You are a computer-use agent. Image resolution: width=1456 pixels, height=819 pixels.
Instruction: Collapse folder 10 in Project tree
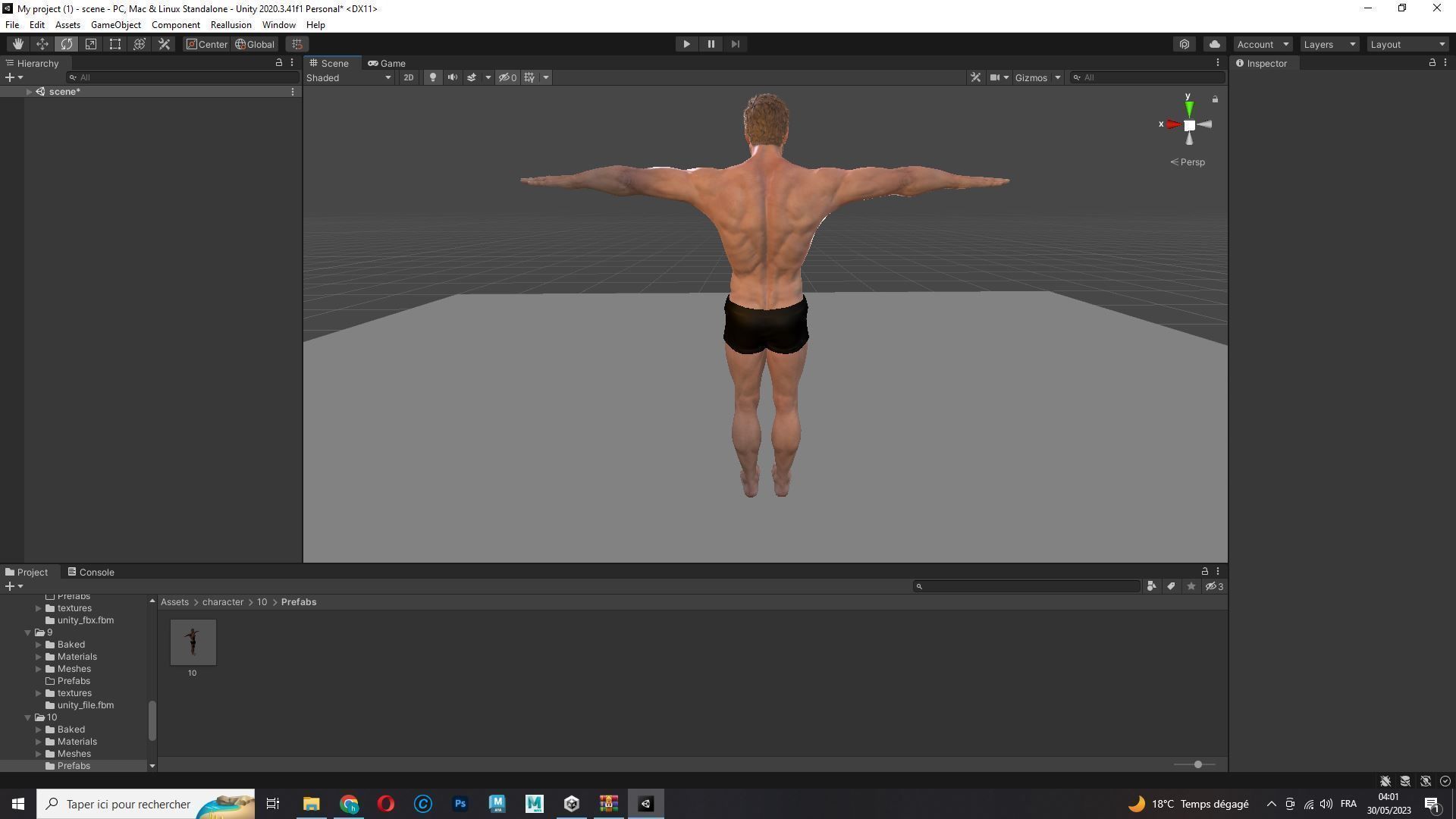[x=28, y=717]
